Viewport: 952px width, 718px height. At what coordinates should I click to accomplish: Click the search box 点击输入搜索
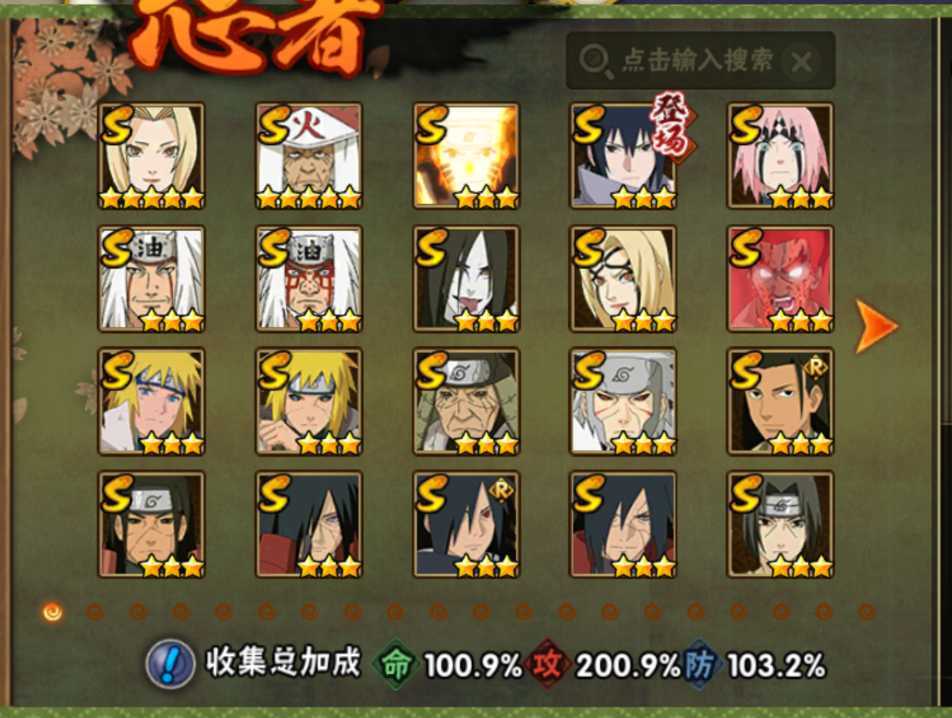click(x=701, y=61)
